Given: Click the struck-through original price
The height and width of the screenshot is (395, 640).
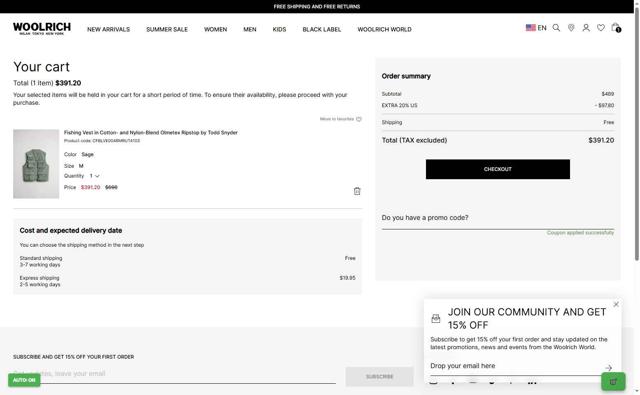Looking at the screenshot, I should (111, 187).
